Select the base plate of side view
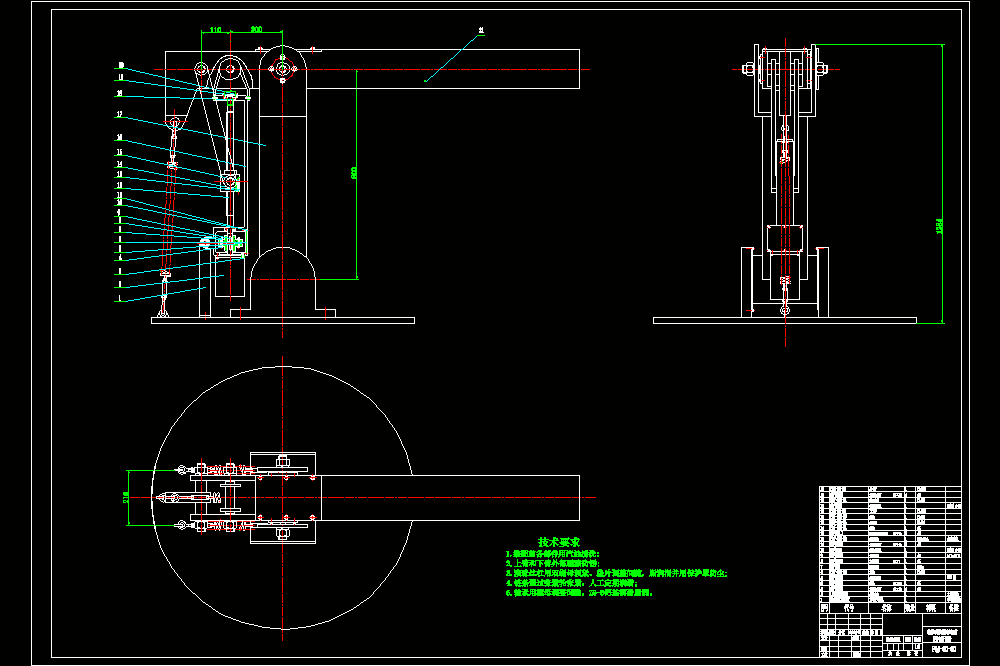Viewport: 1000px width, 666px height. [785, 320]
